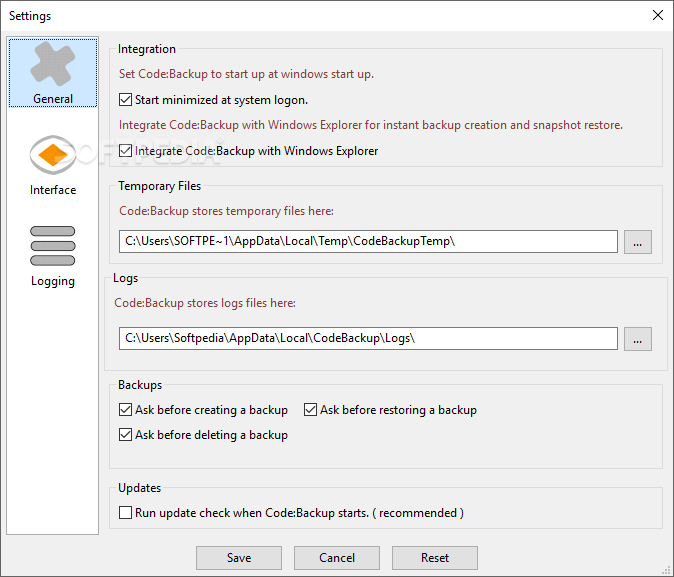Click the Logs group heading
Viewport: 674px width, 577px height.
(126, 278)
